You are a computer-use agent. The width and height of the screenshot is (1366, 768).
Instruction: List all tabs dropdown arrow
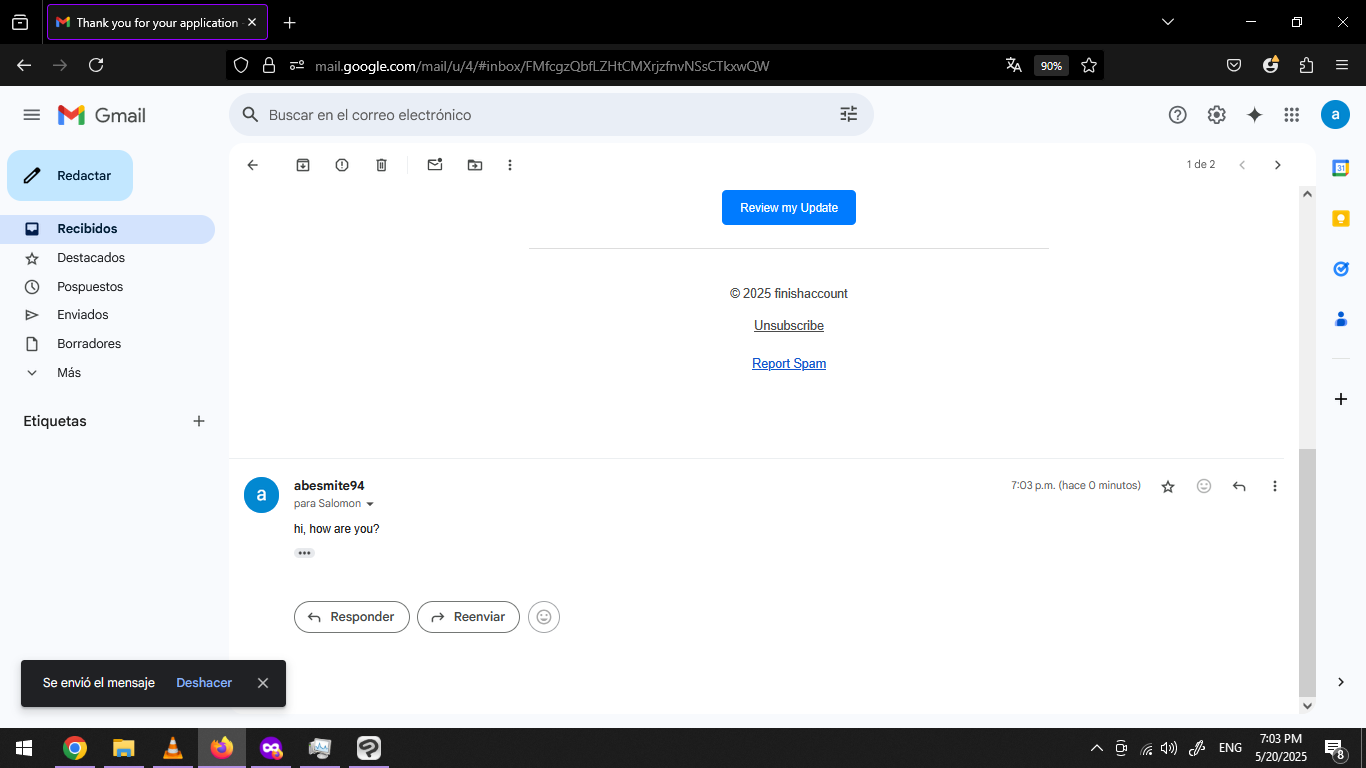point(1167,22)
